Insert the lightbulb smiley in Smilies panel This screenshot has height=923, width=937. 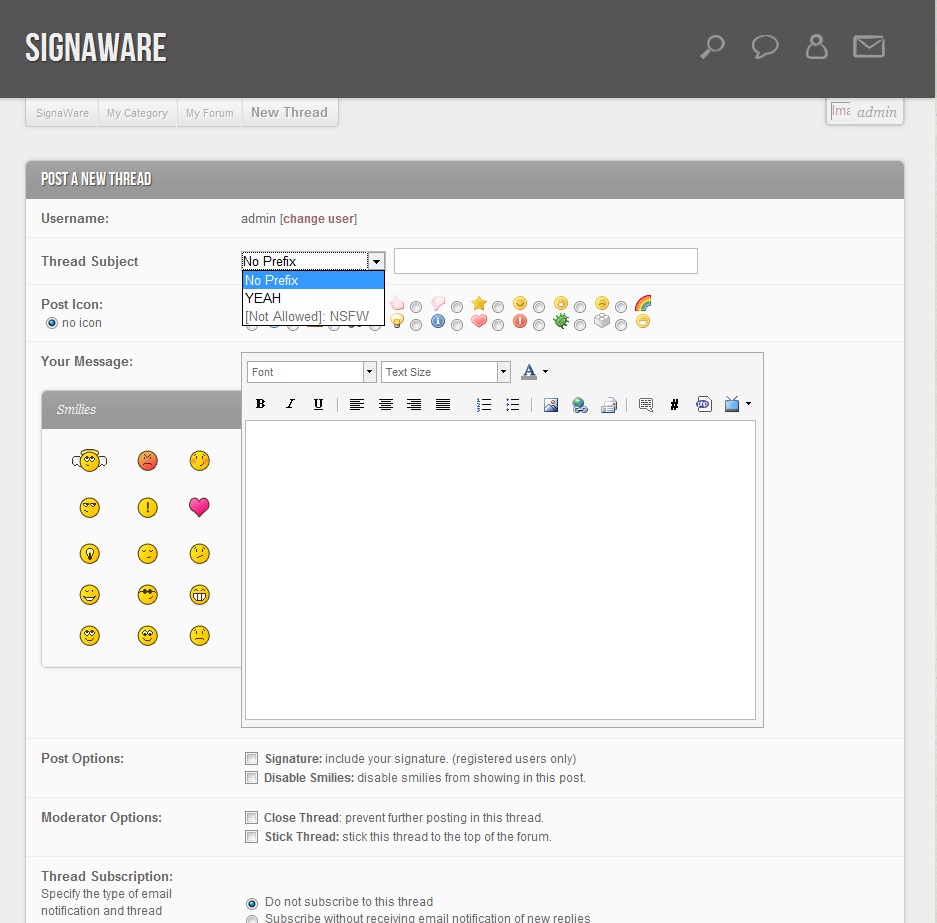[x=90, y=554]
